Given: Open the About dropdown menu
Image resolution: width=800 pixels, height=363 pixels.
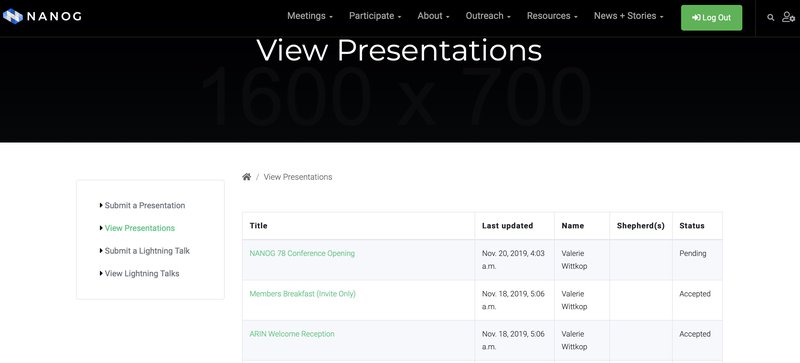Looking at the screenshot, I should [x=433, y=16].
